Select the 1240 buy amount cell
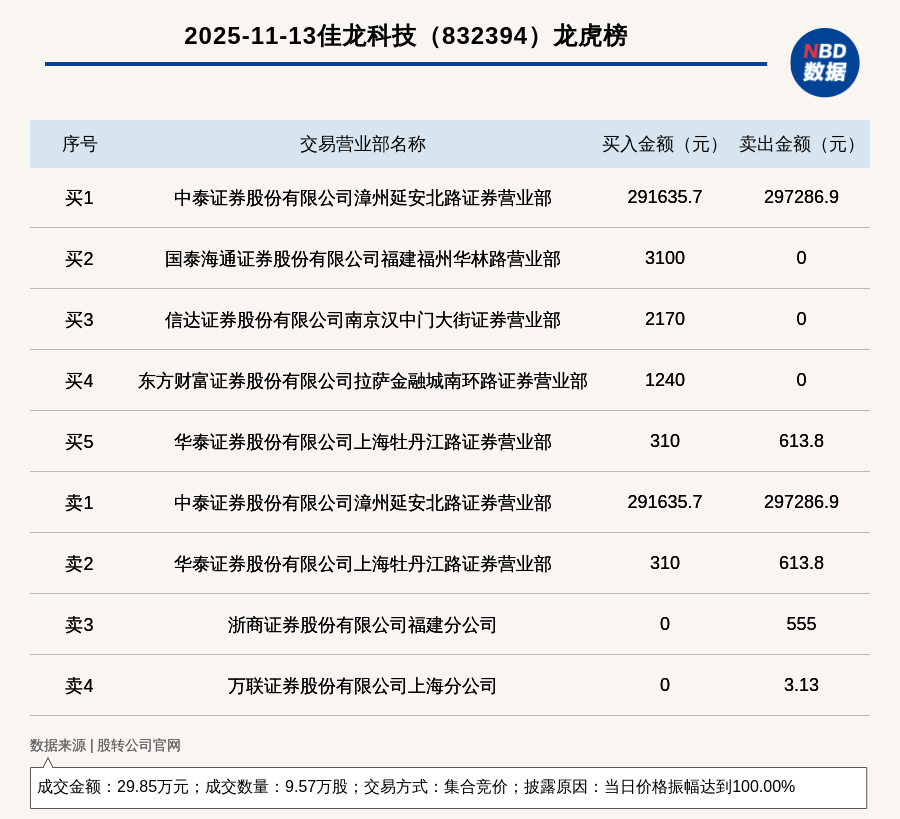Screen dimensions: 900x819 (x=664, y=380)
